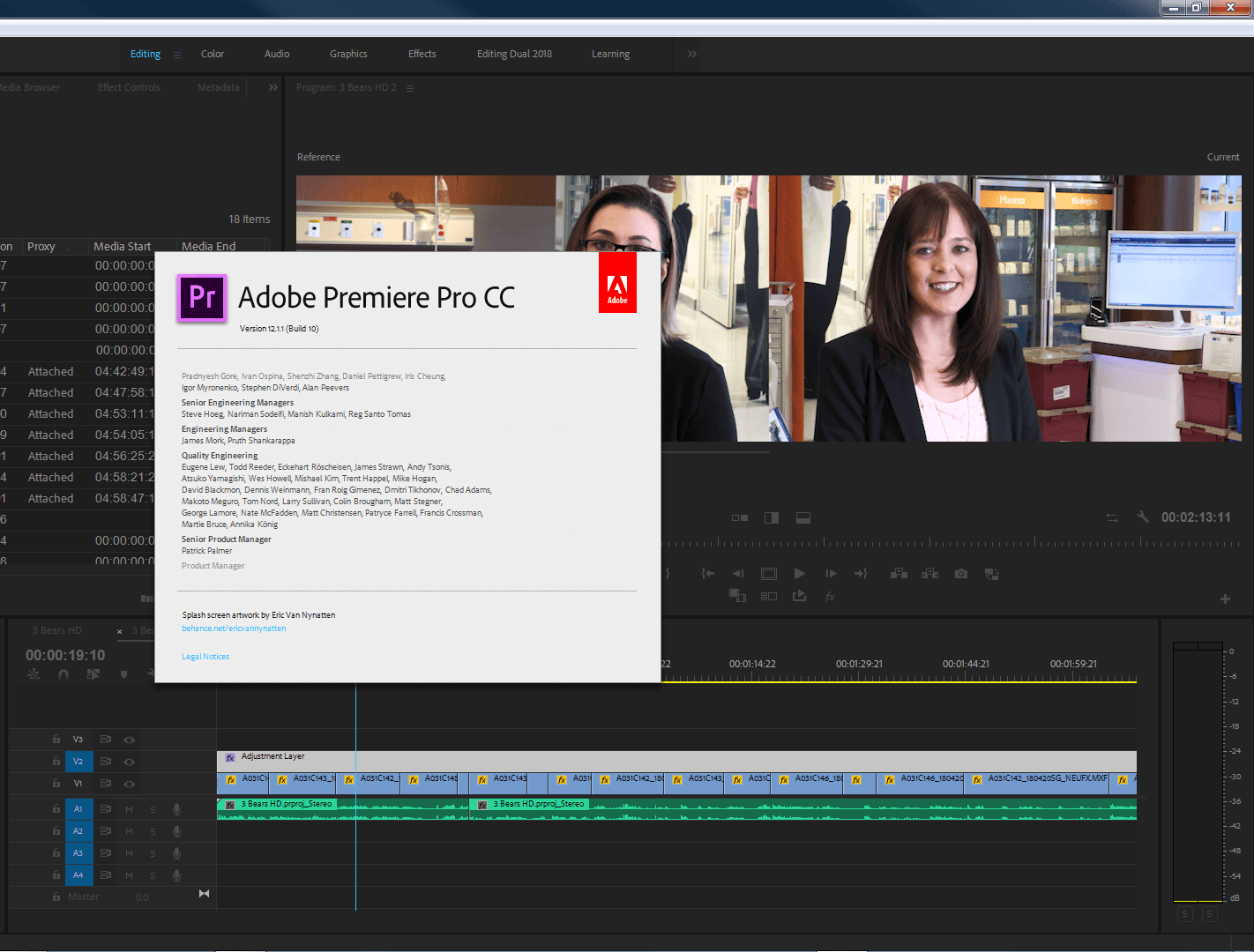
Task: Open Editing Dual 2018 workspace
Action: click(x=515, y=54)
